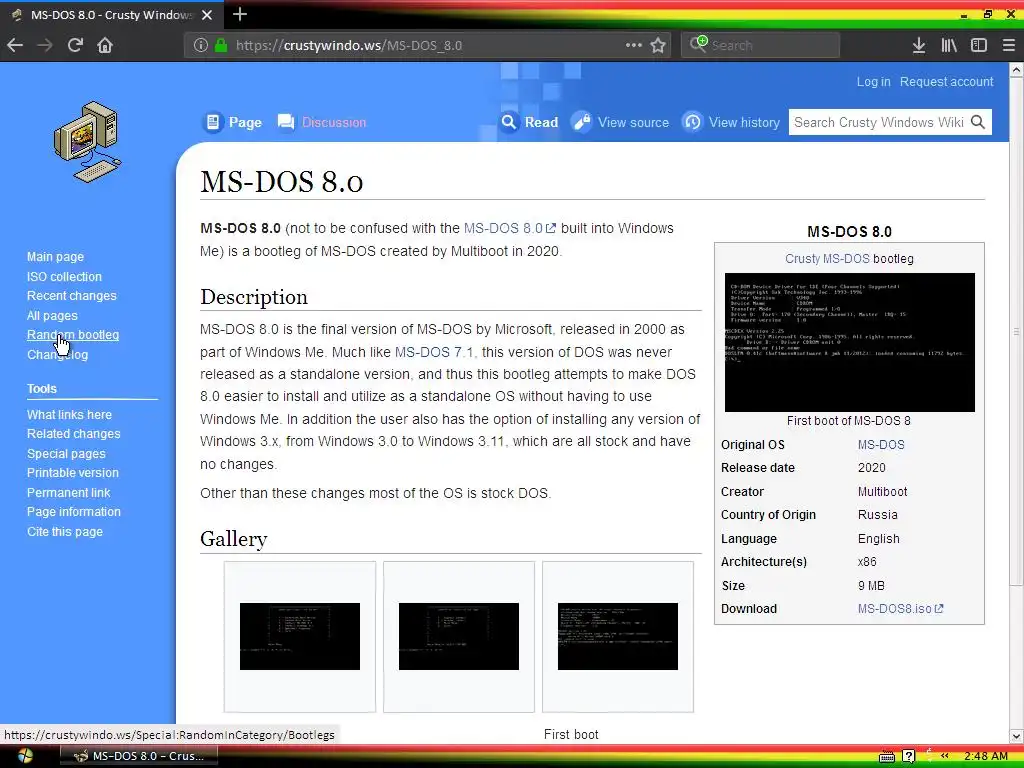Viewport: 1024px width, 768px height.
Task: Click the Log in link
Action: 873,82
